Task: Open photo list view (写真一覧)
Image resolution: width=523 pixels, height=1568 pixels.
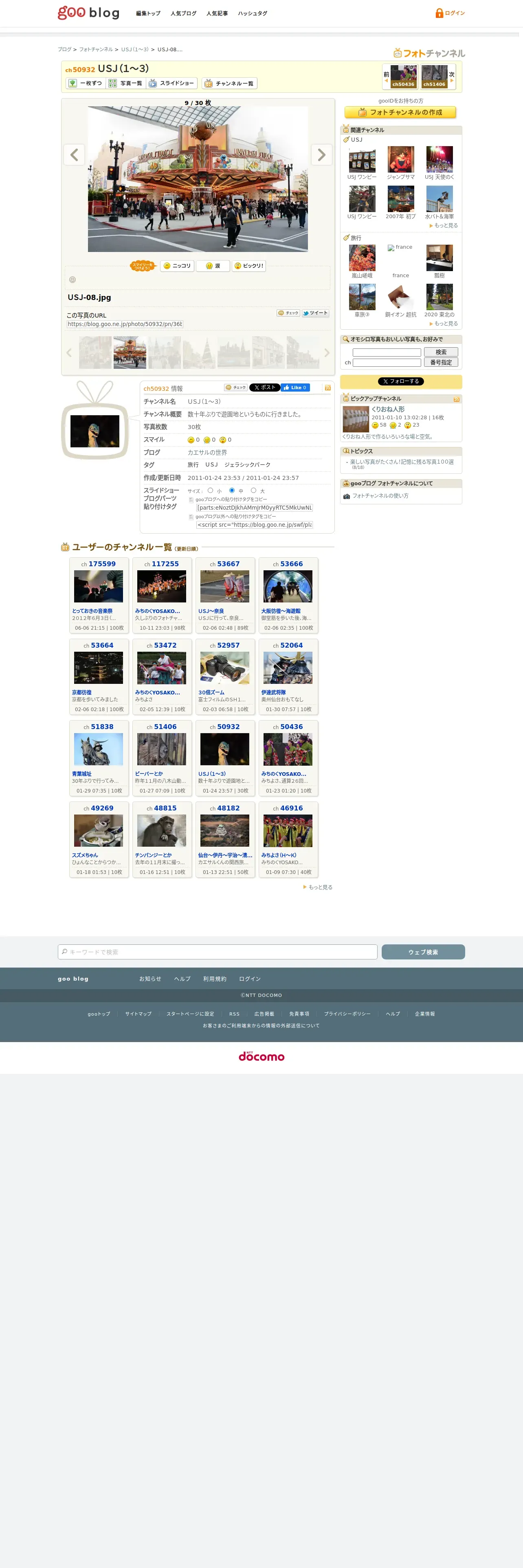Action: click(125, 83)
